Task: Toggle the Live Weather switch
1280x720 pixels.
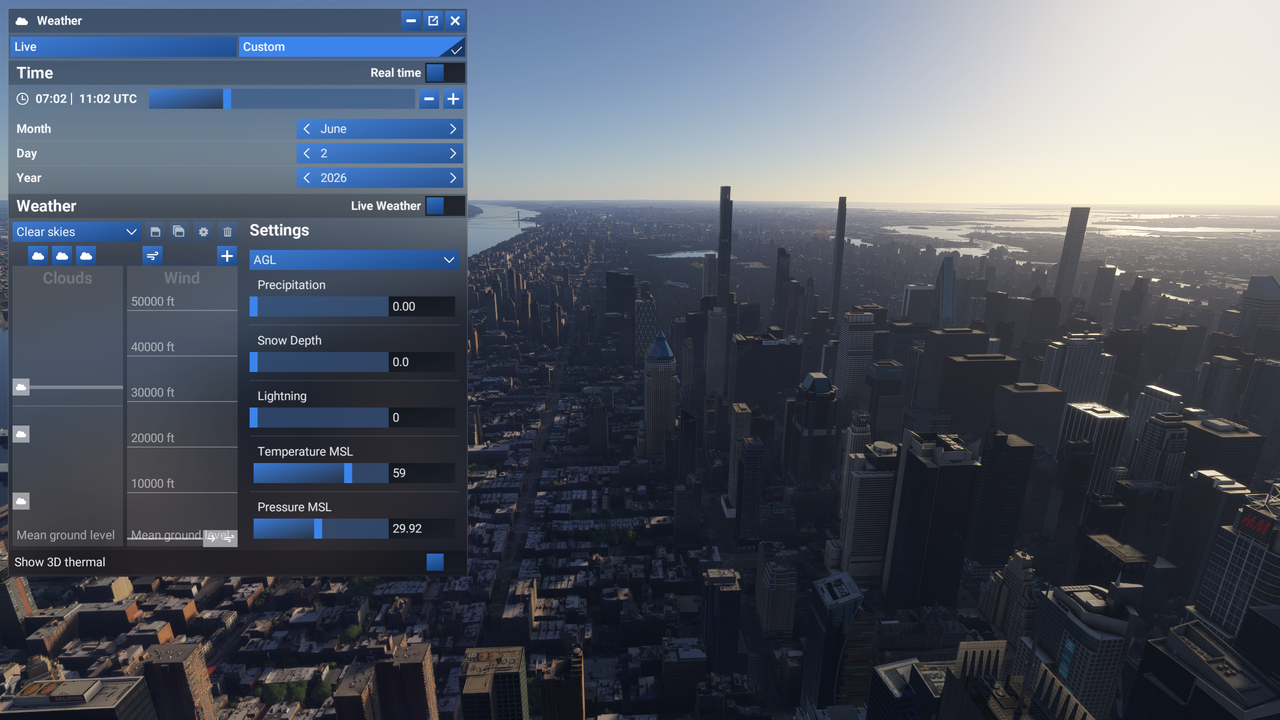Action: pos(445,206)
